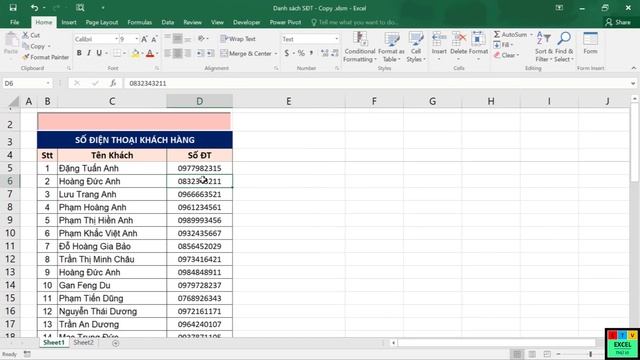Apply the red font color
This screenshot has height=360, width=640.
pos(150,53)
